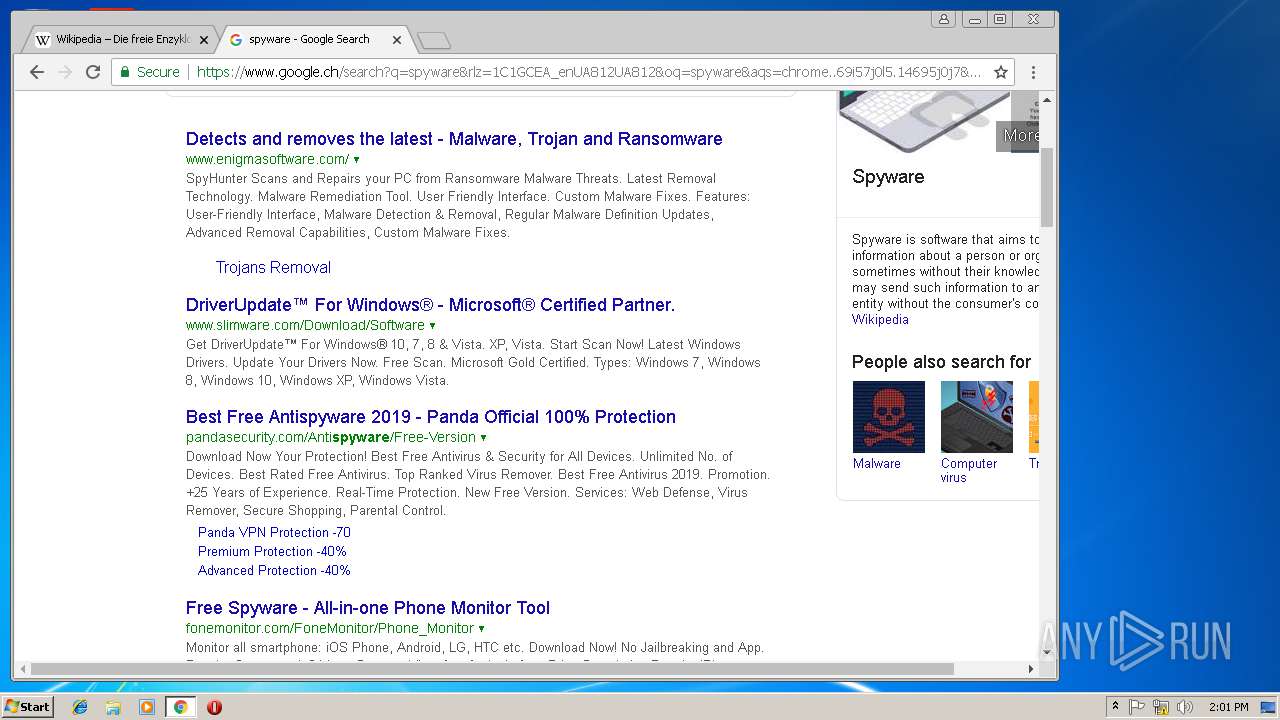The width and height of the screenshot is (1280, 720).
Task: Expand the fonemonitor.com ad dropdown arrow
Action: 481,629
